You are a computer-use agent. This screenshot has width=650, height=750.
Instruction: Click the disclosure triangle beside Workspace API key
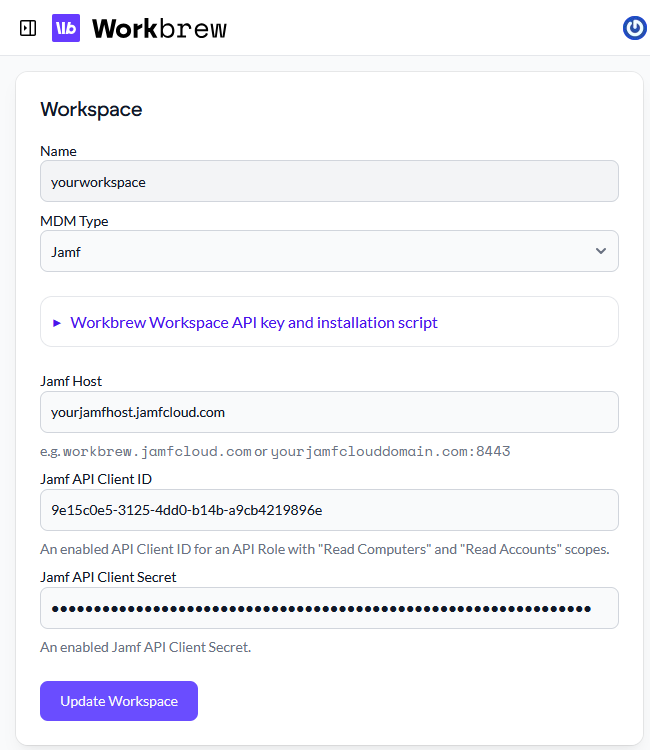click(57, 323)
